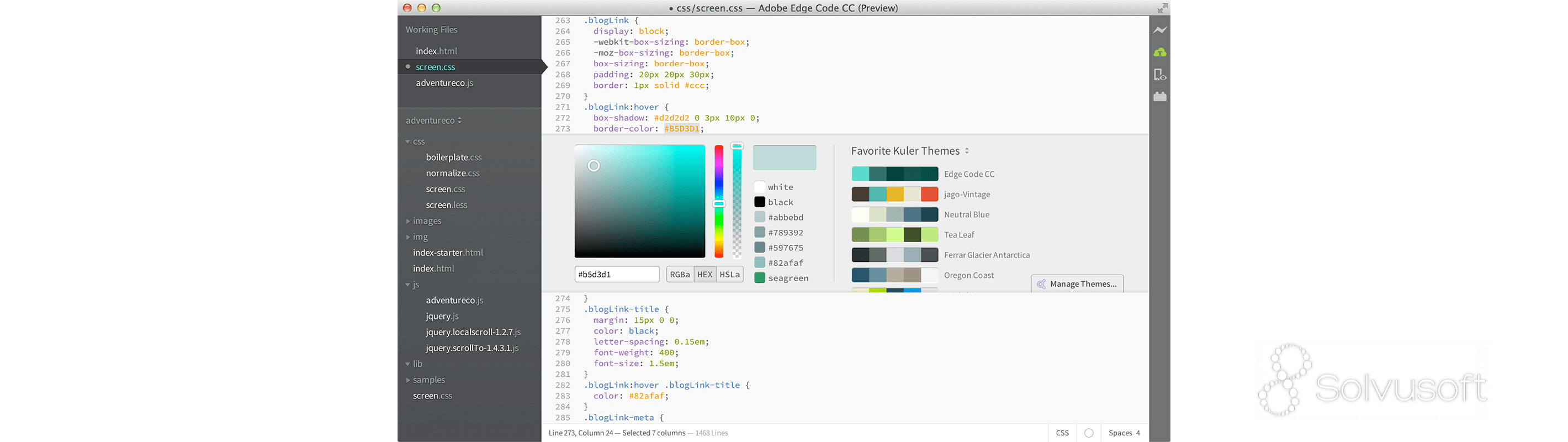Pick the #abbebd swatch
The width and height of the screenshot is (1568, 442).
pyautogui.click(x=760, y=217)
